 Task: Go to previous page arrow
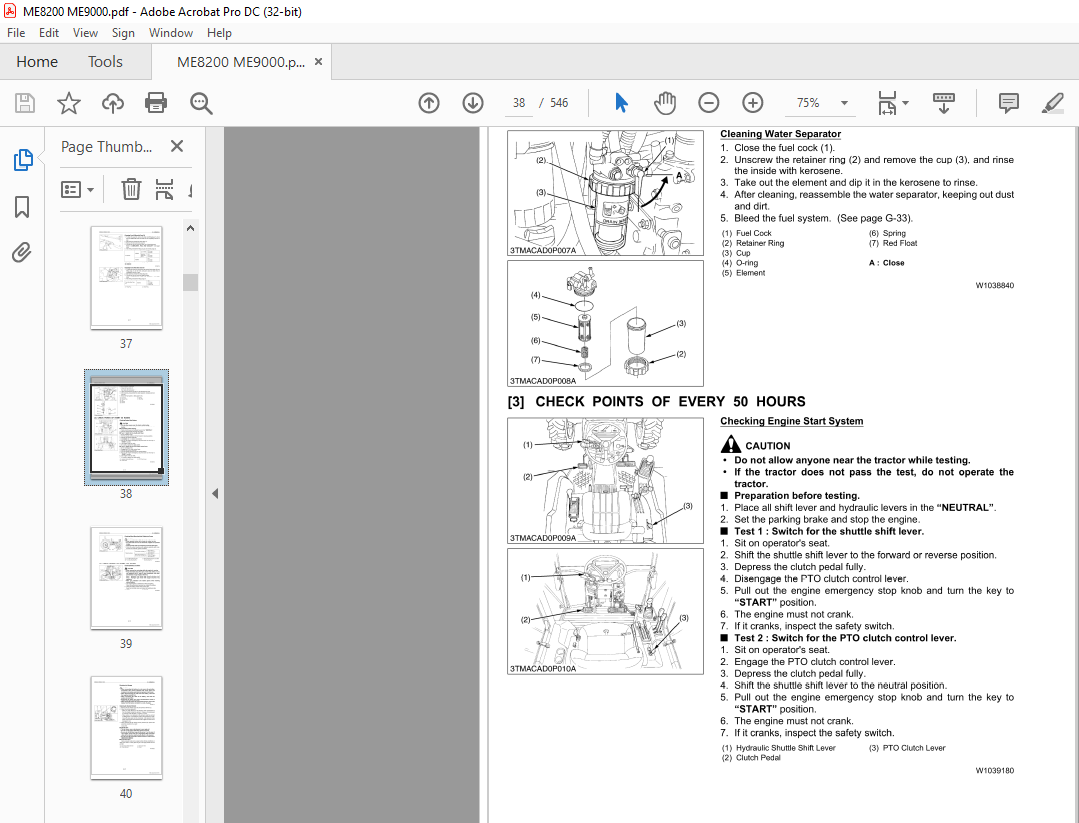coord(429,103)
